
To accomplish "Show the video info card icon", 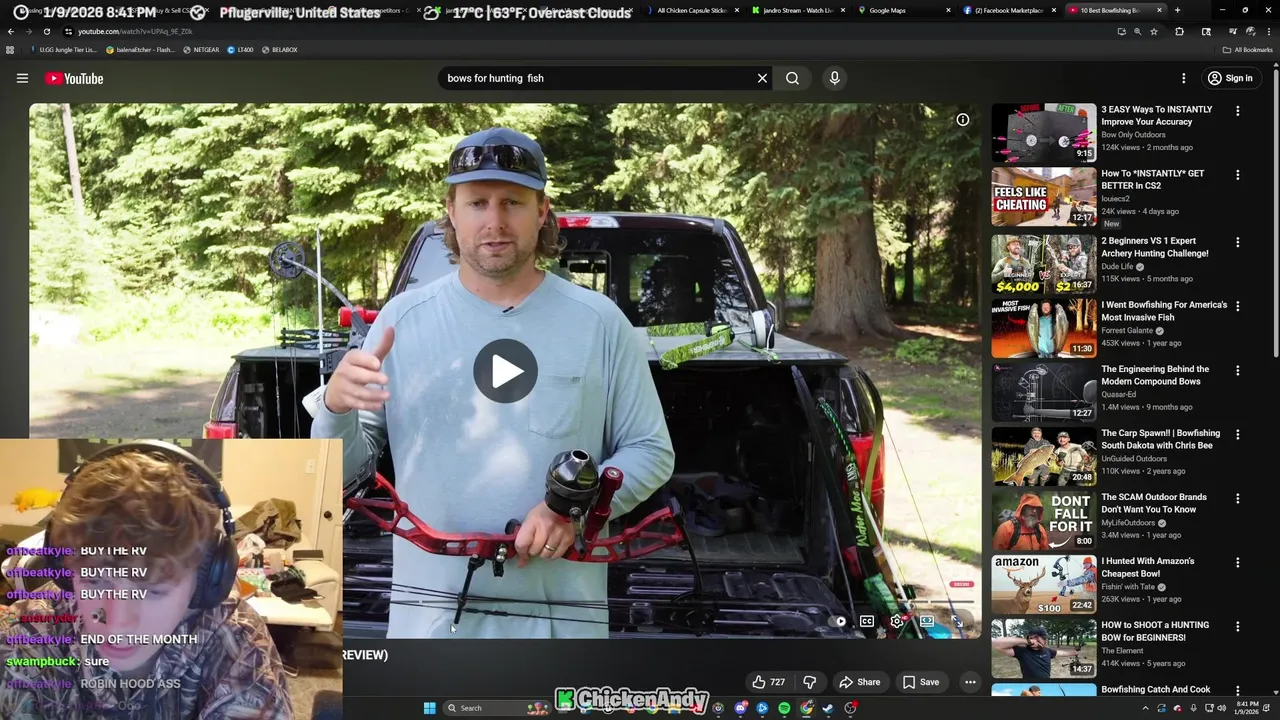I will click(962, 120).
